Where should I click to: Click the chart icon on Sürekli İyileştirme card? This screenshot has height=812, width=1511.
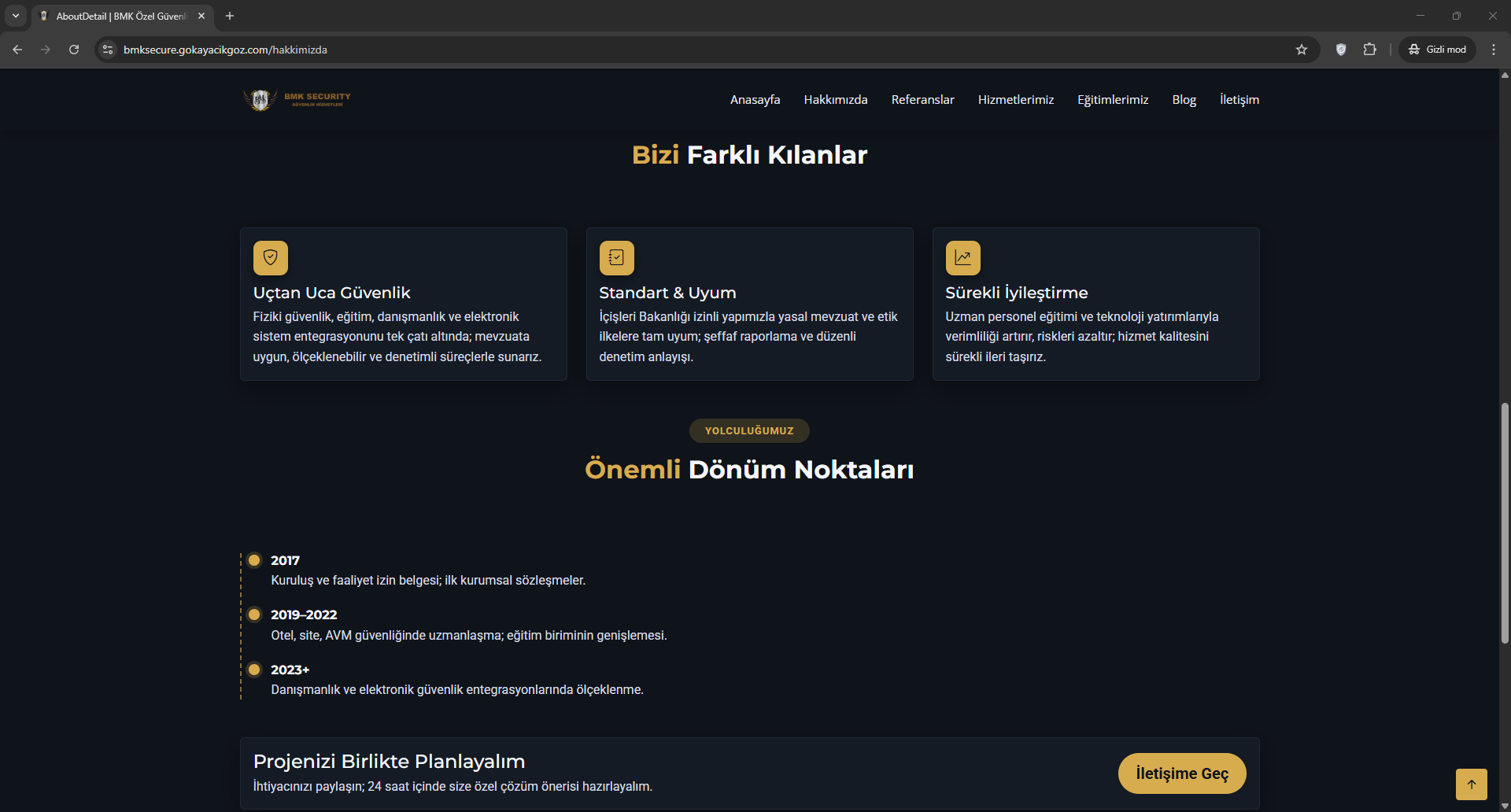coord(962,258)
